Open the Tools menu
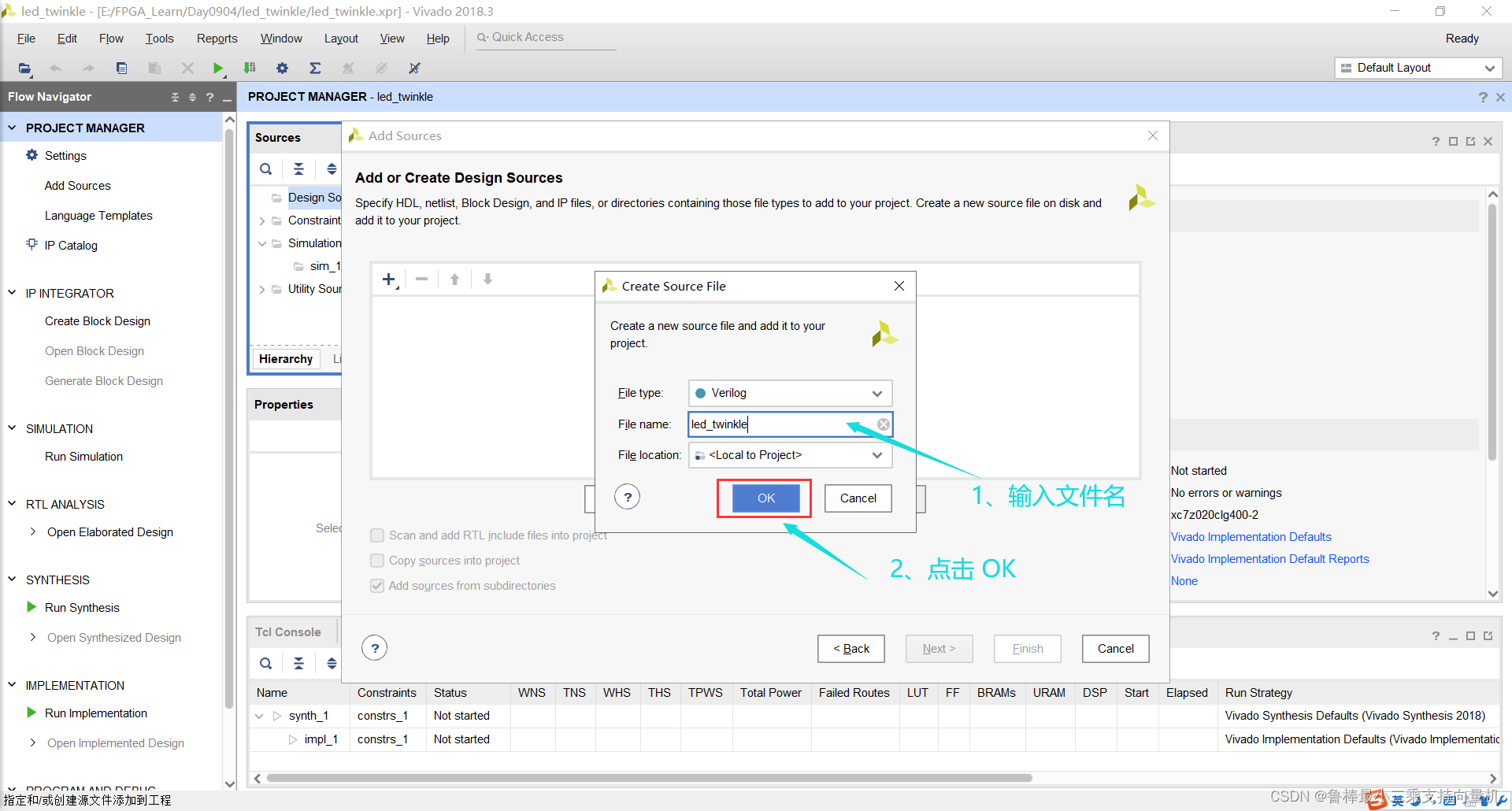1512x811 pixels. coord(159,39)
